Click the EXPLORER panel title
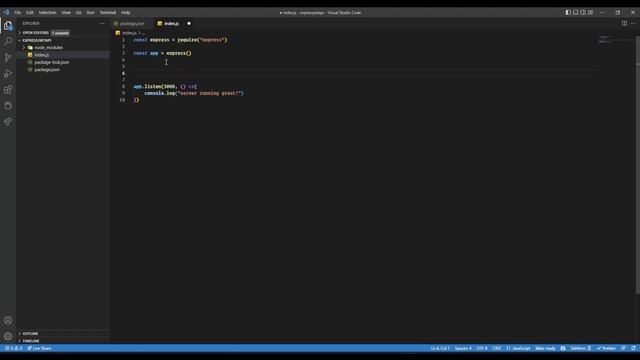This screenshot has width=640, height=360. click(31, 24)
